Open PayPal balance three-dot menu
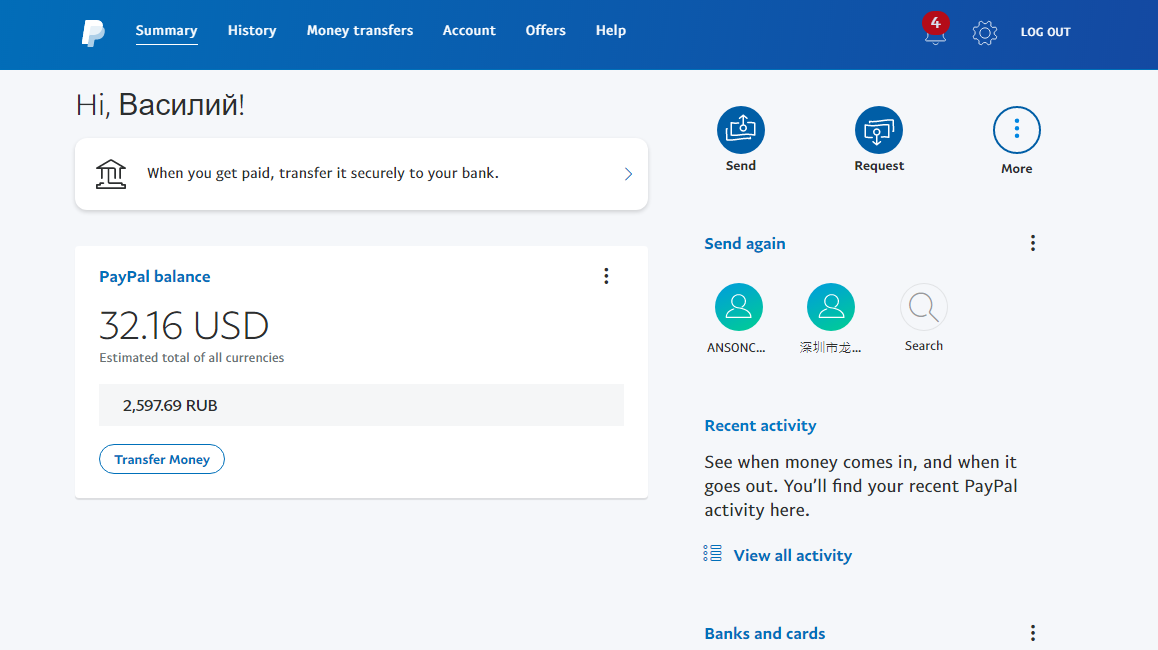The width and height of the screenshot is (1158, 650). (606, 276)
